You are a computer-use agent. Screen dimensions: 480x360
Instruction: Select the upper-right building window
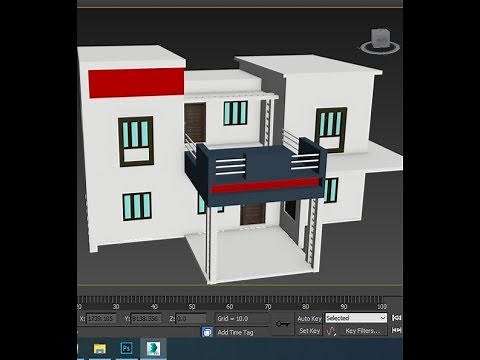tap(331, 130)
